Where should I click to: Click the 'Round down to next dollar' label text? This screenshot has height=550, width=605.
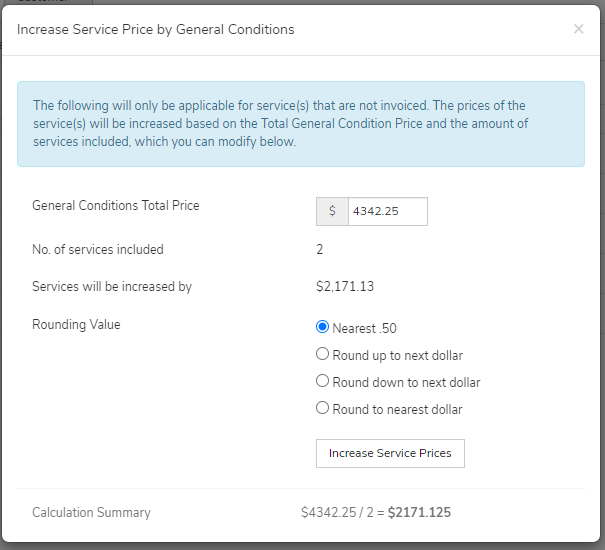coord(406,382)
